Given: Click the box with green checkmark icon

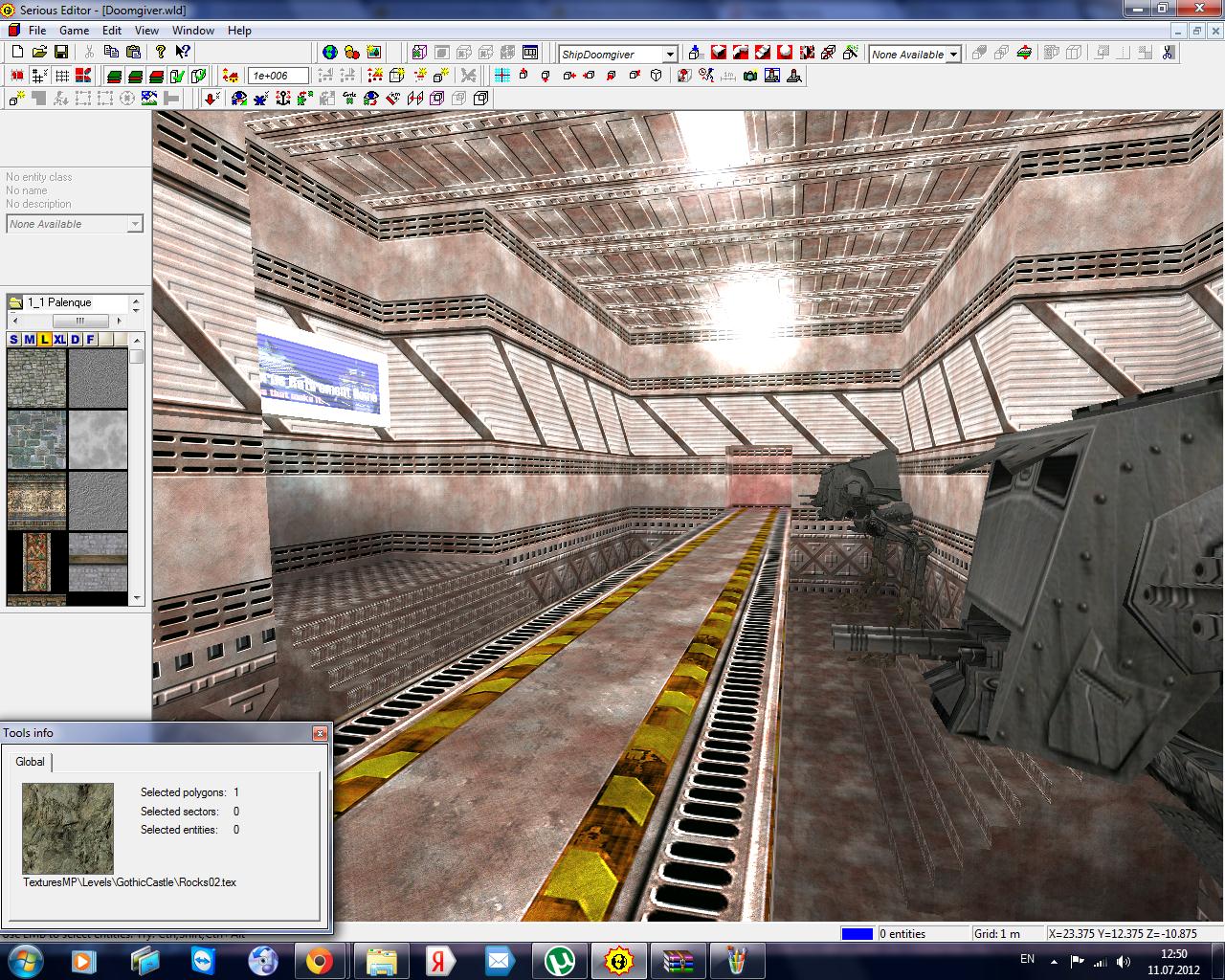Looking at the screenshot, I should tap(177, 75).
